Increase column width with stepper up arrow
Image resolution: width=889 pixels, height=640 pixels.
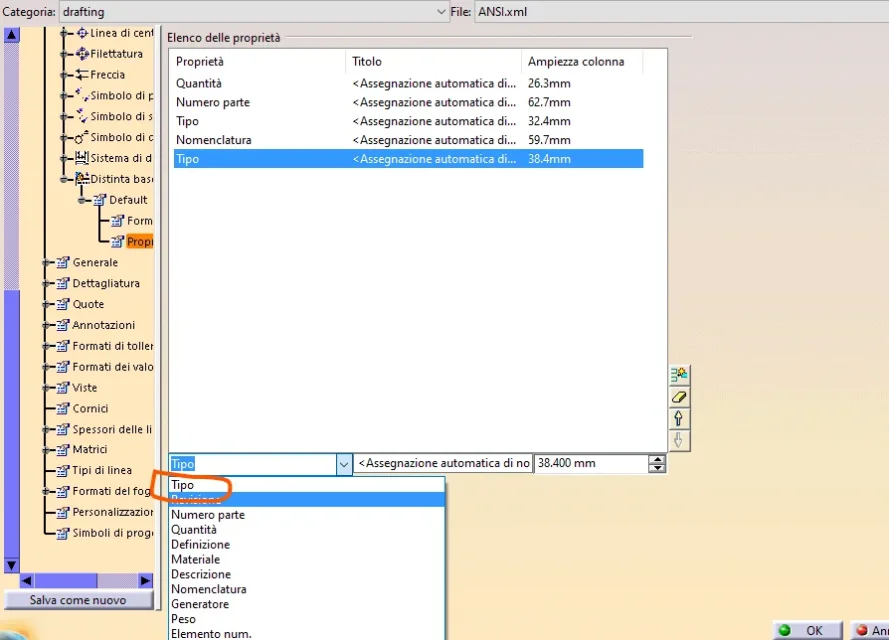(x=657, y=459)
